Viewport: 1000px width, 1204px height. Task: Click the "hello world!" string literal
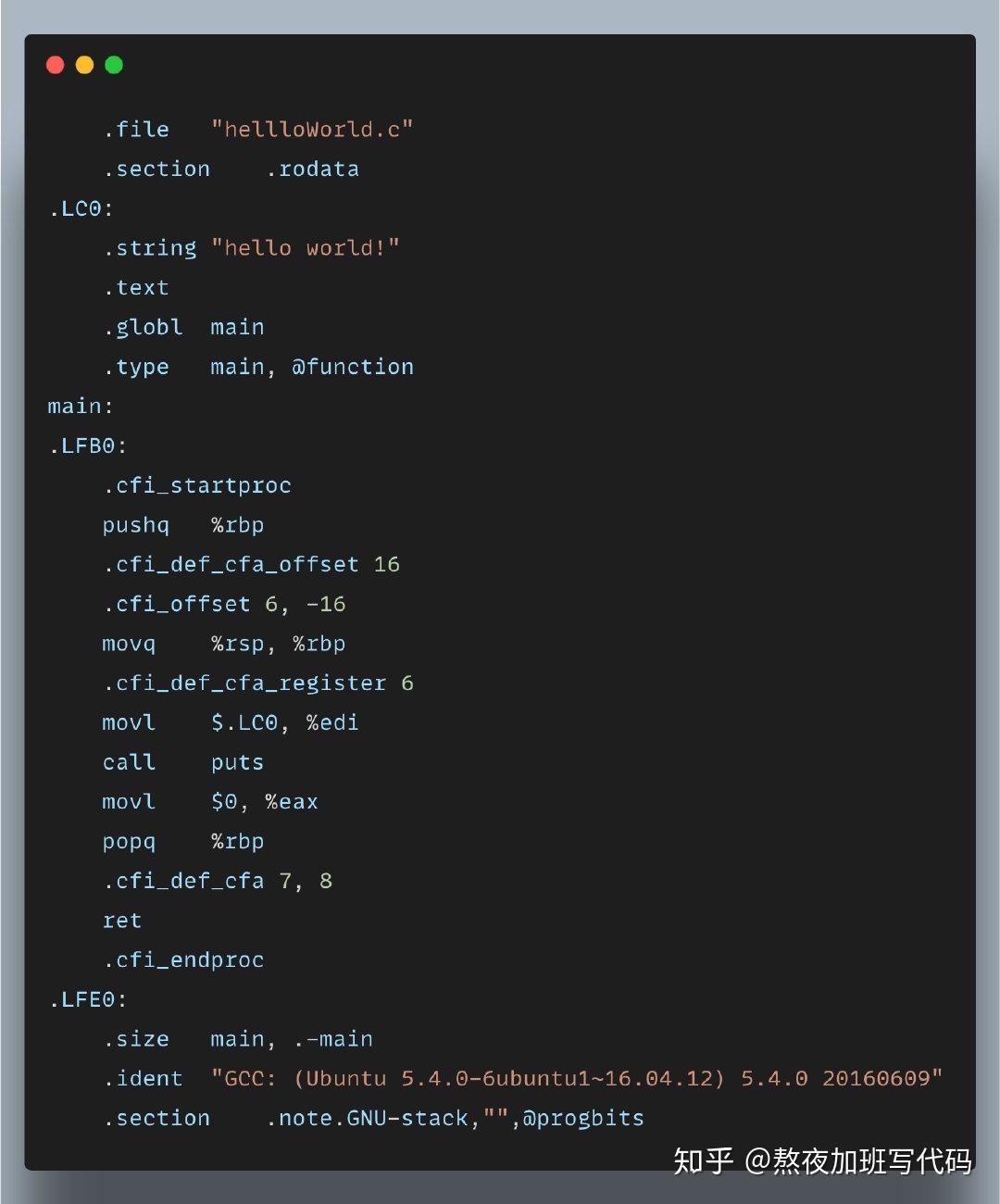pos(306,248)
